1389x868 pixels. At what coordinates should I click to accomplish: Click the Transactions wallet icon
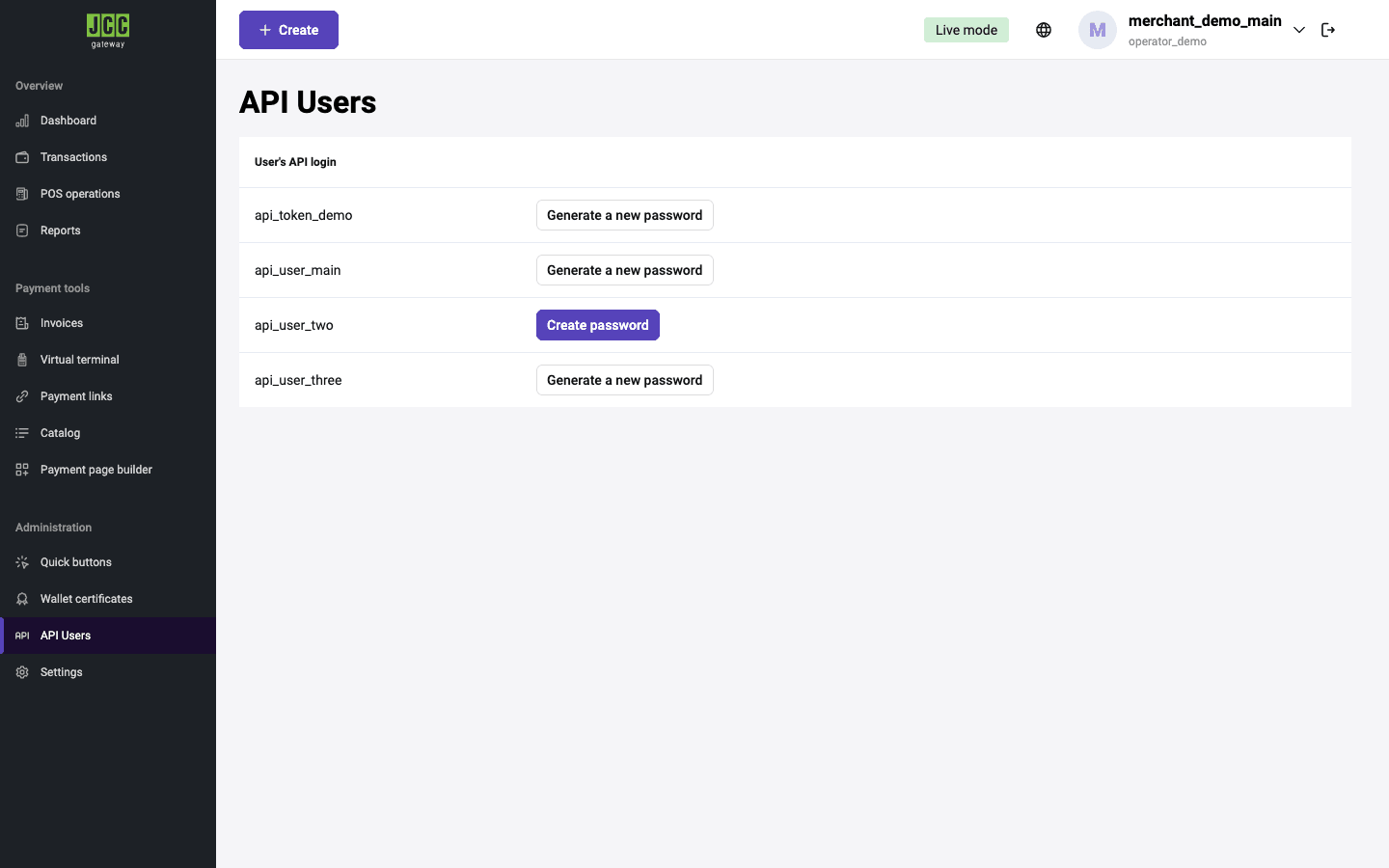22,157
